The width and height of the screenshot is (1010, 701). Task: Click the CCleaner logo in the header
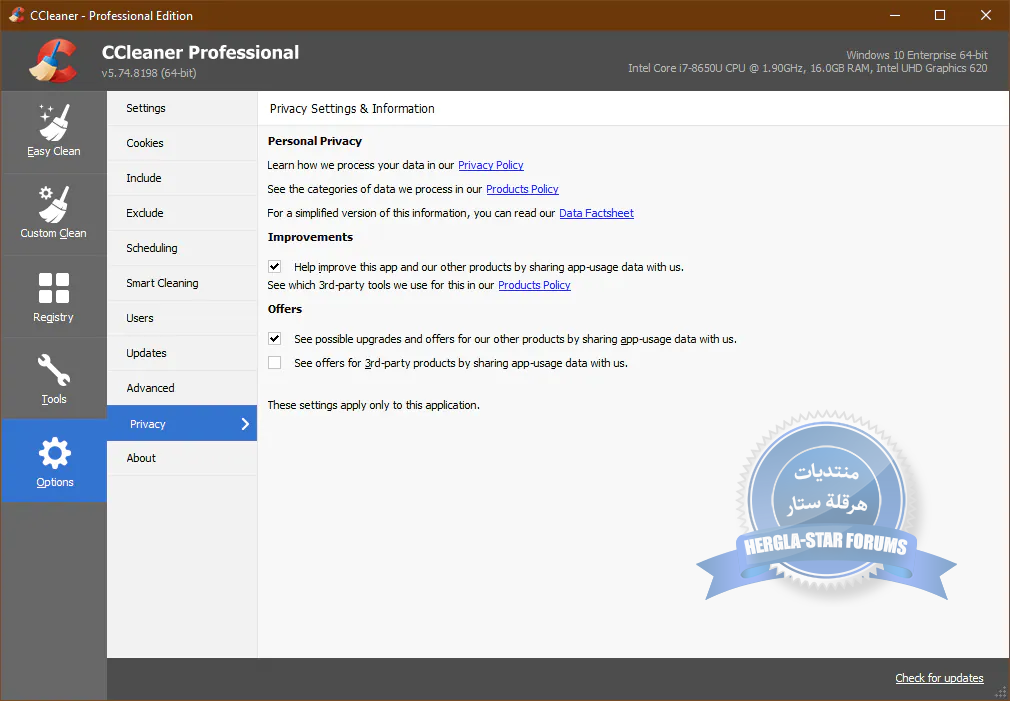53,61
